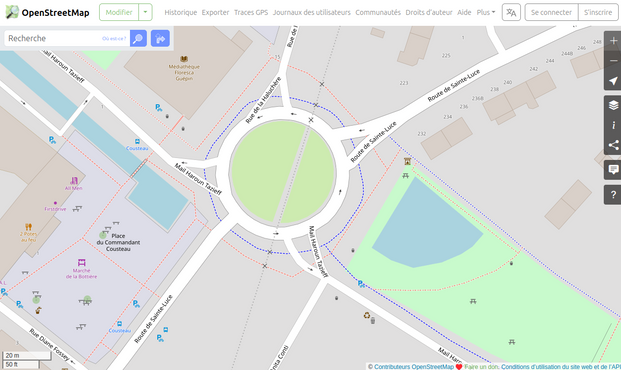
Task: Click the Médiathèque Floresca Guépin library icon
Action: click(184, 59)
